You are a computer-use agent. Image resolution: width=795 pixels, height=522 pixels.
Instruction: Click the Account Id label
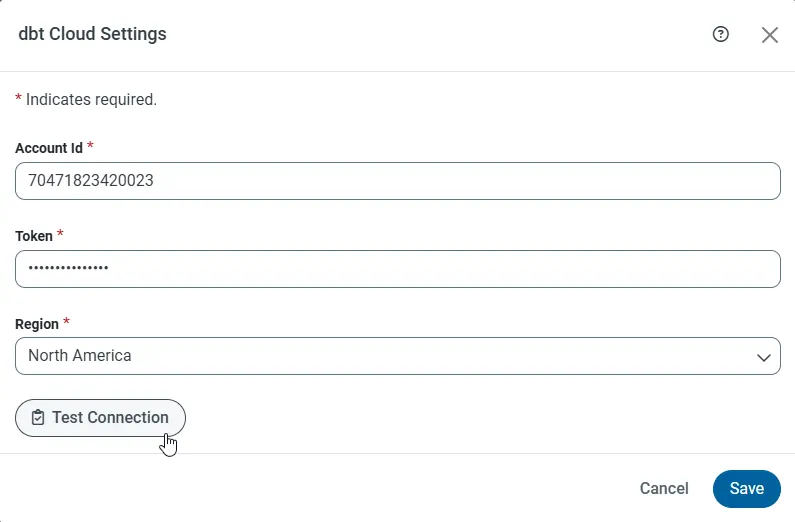point(49,148)
